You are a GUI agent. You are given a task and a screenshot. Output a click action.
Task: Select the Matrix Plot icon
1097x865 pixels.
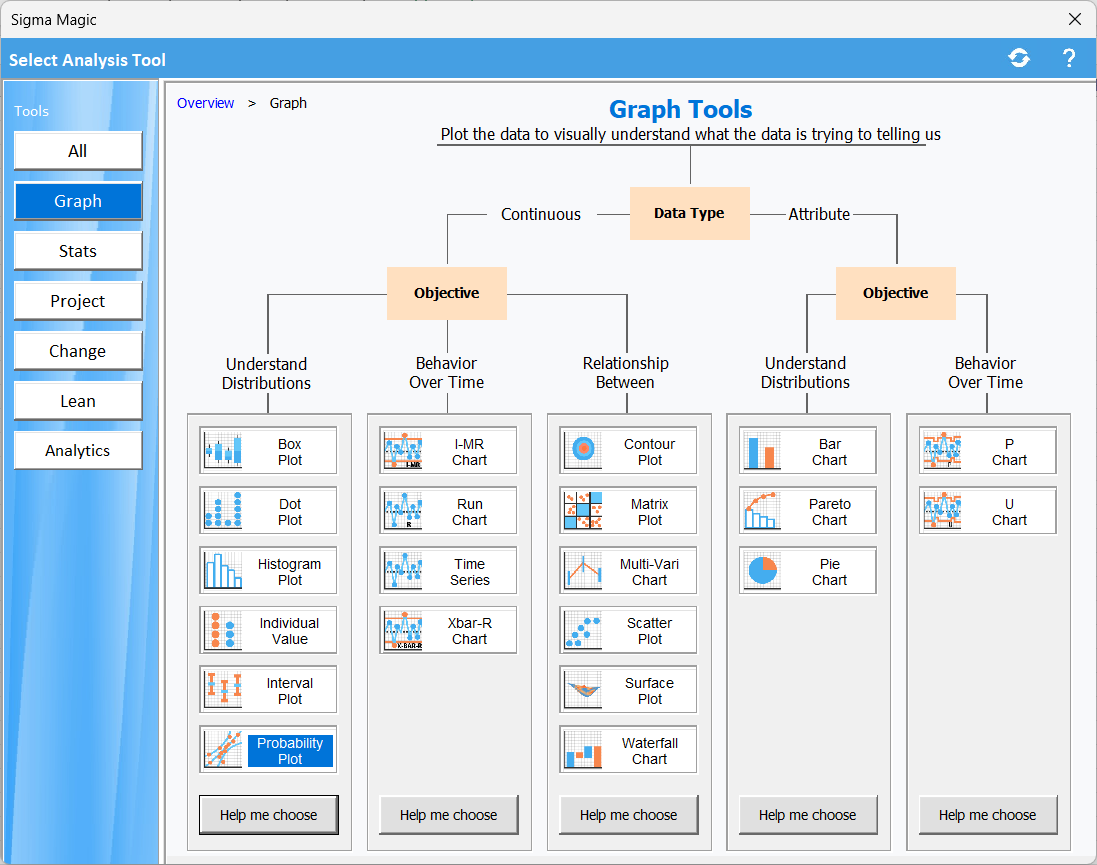(x=583, y=511)
